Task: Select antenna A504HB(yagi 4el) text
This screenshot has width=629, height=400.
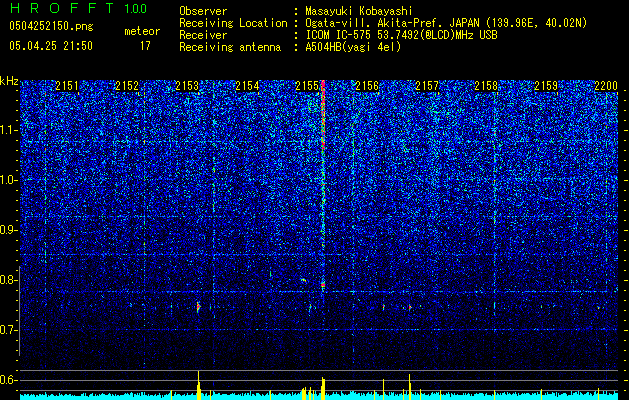Action: (353, 47)
